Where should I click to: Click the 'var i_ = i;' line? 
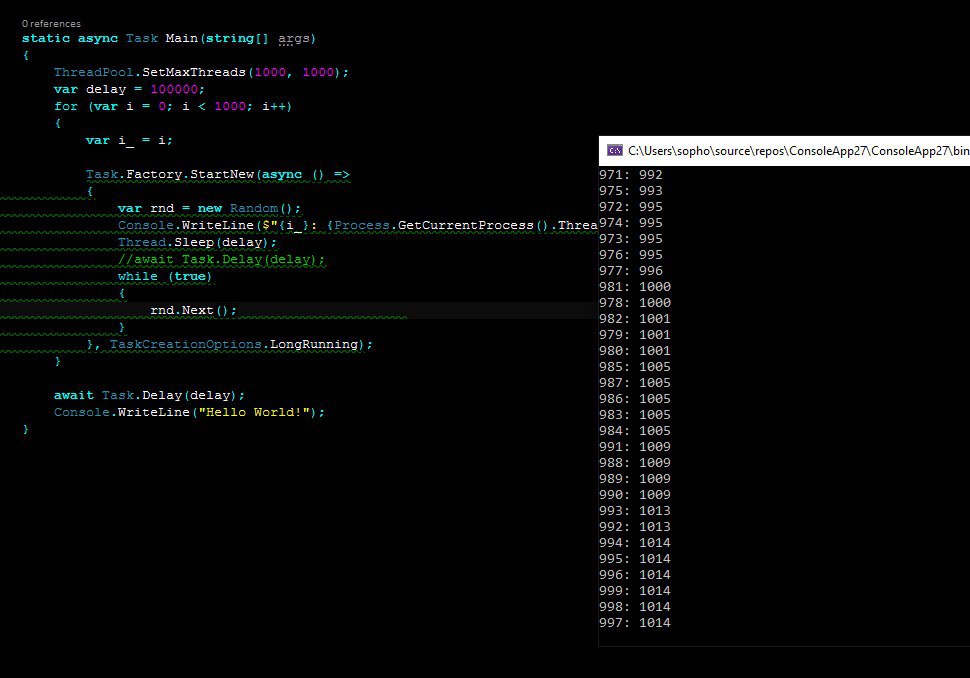[129, 140]
